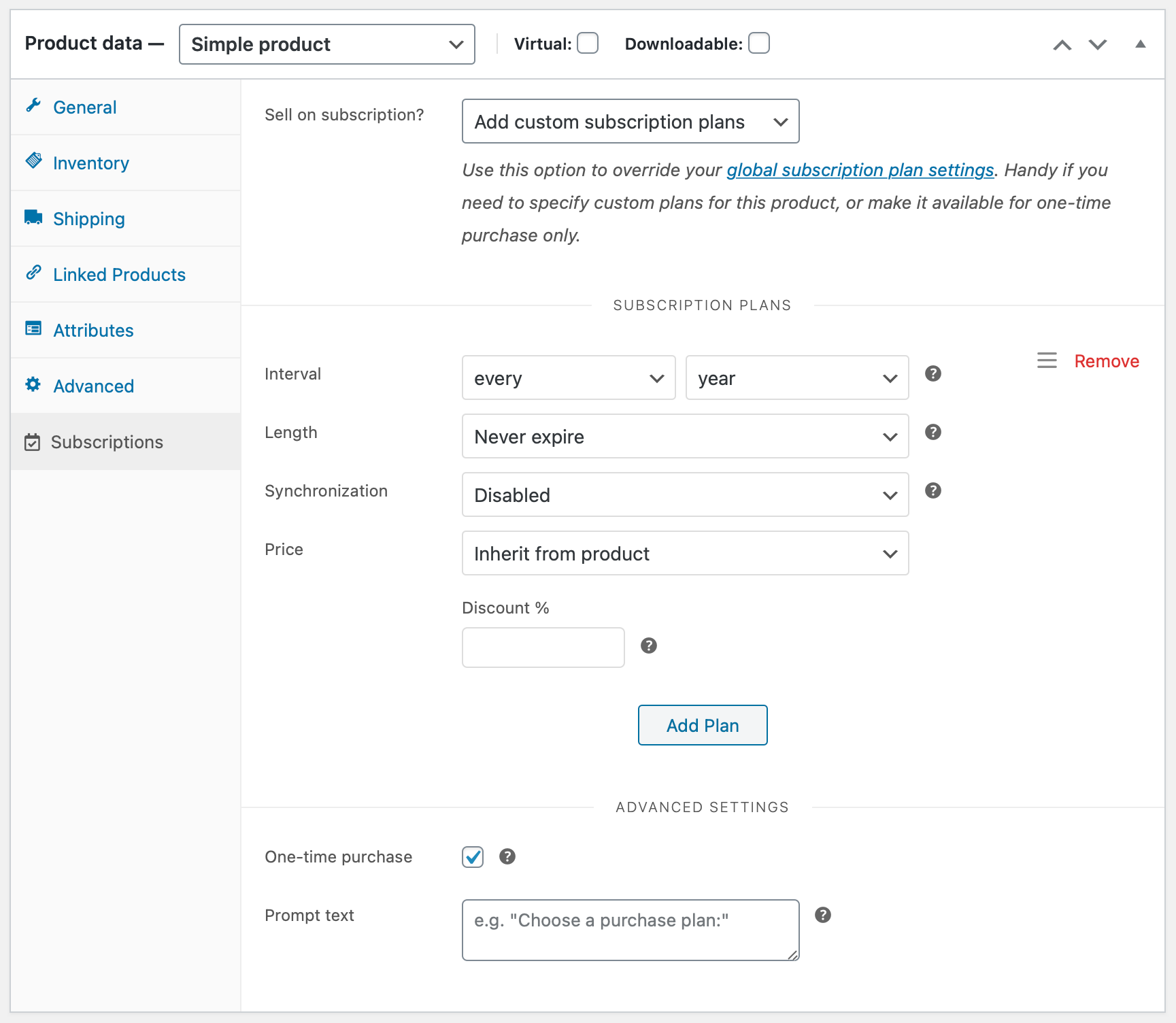This screenshot has width=1176, height=1023.
Task: Tick the Downloadable checkbox
Action: 759,44
